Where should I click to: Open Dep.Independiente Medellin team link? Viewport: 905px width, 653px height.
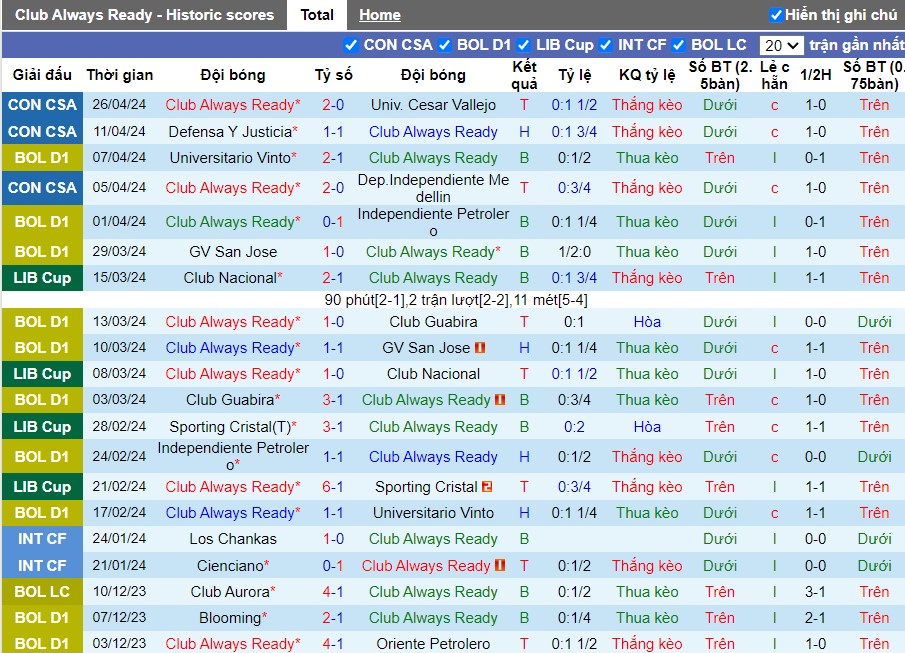(433, 188)
